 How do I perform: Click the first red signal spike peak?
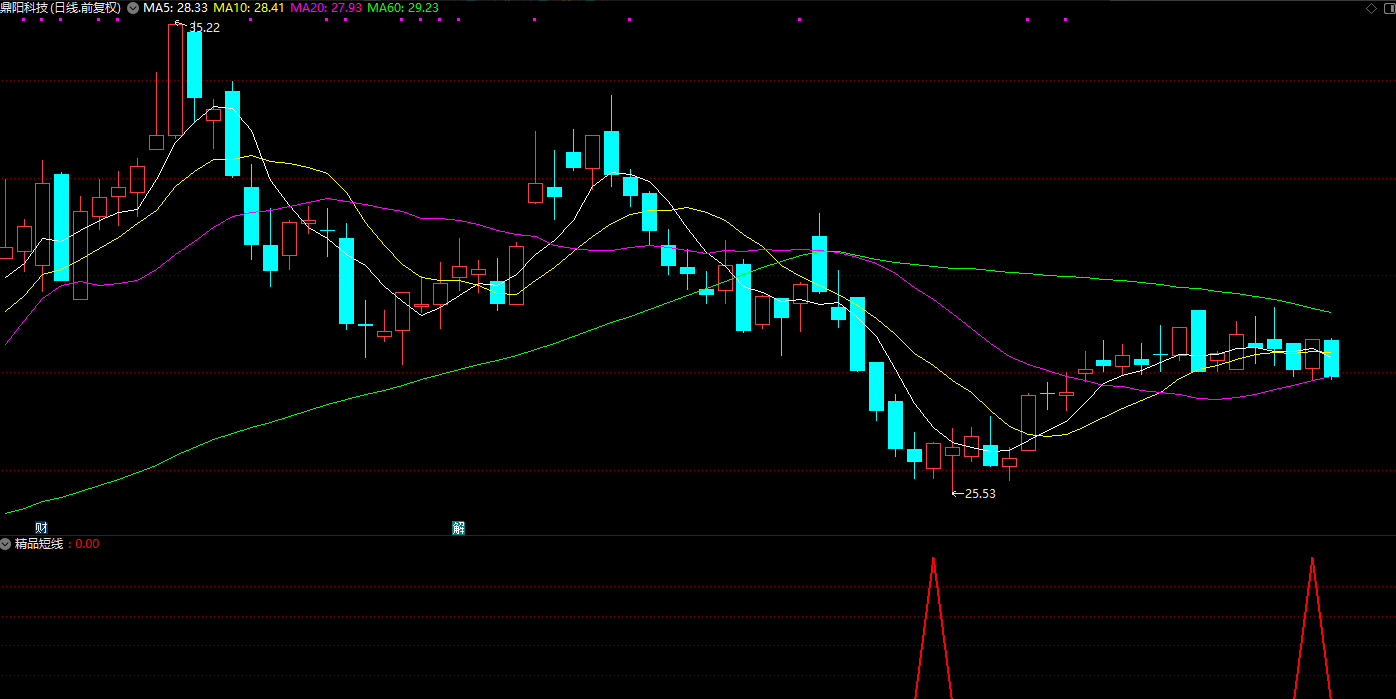coord(933,560)
